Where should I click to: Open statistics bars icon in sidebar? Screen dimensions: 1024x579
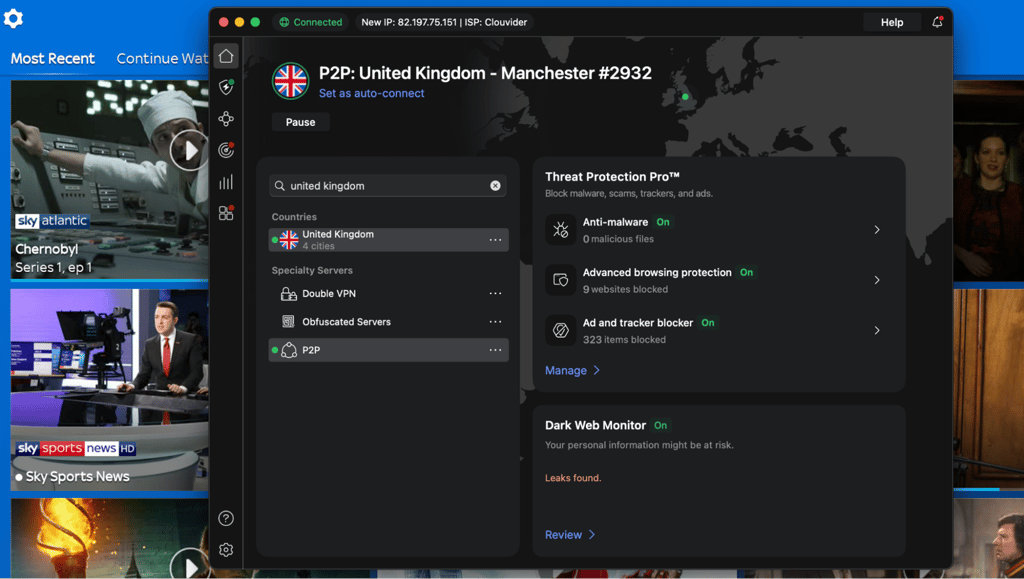[x=226, y=182]
